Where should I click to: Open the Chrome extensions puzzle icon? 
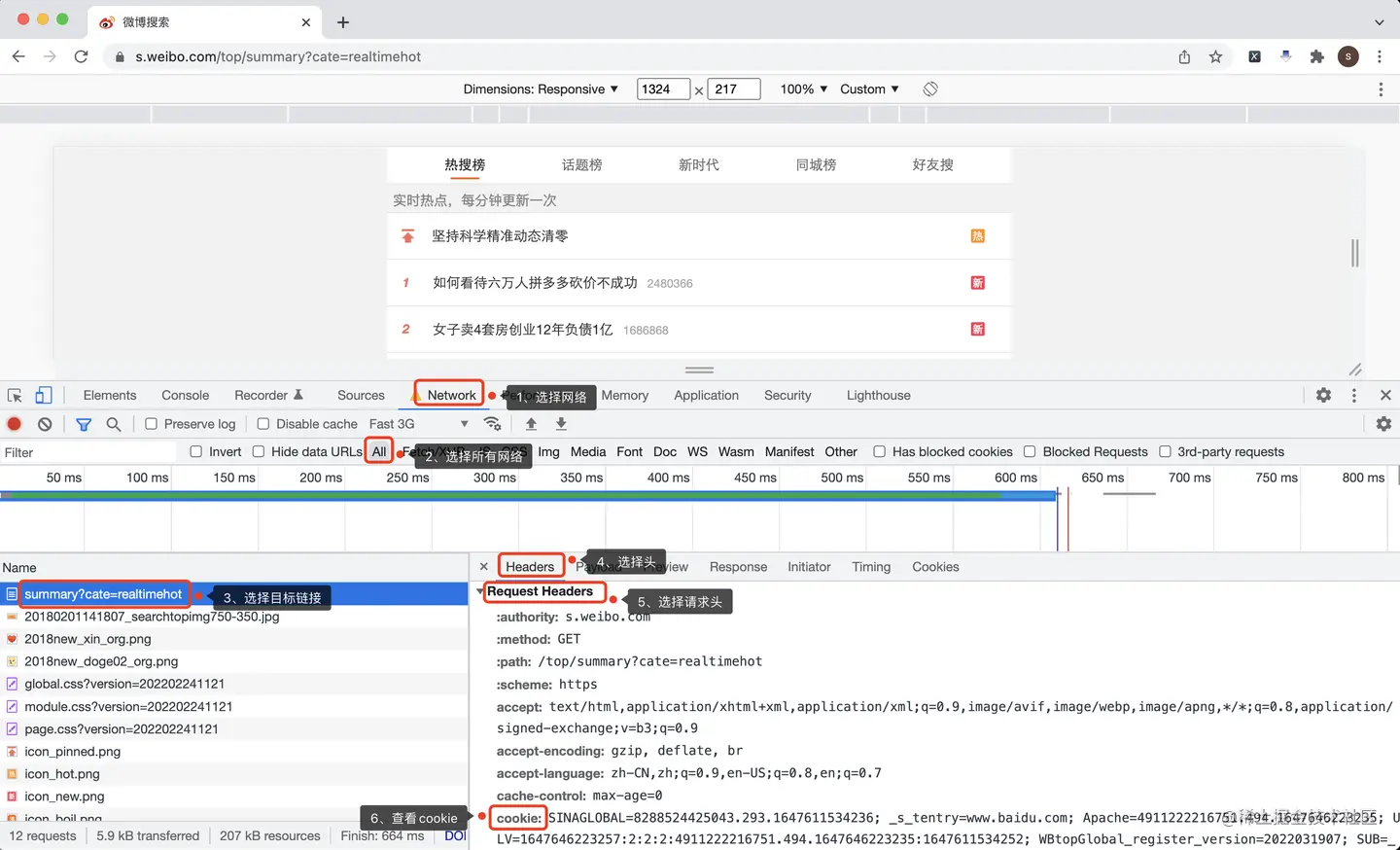1317,56
